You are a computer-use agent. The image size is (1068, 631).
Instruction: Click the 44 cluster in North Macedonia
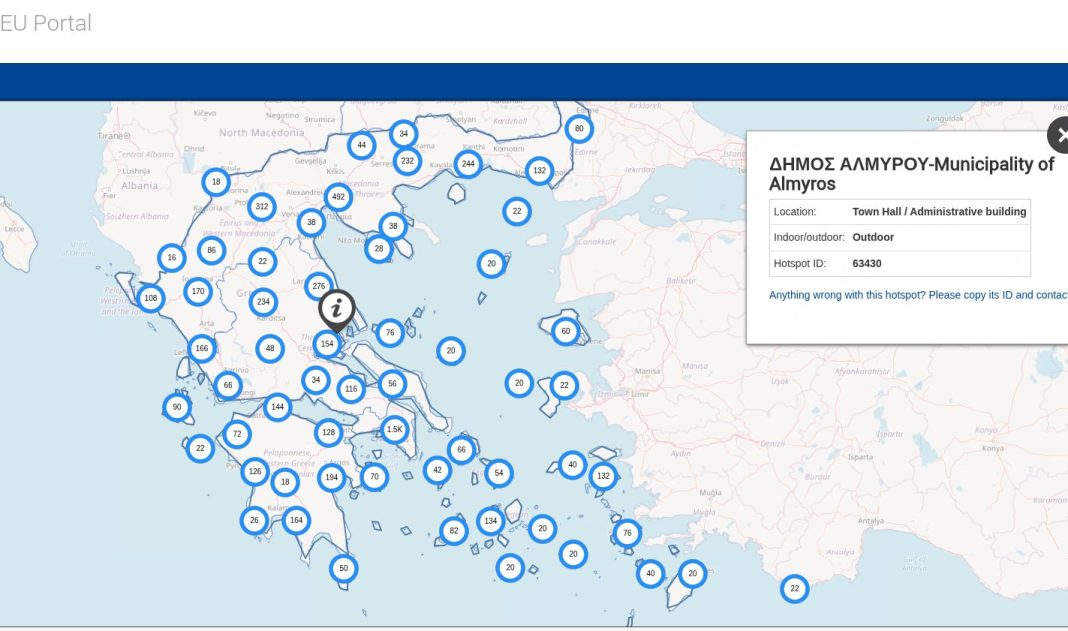pos(361,145)
